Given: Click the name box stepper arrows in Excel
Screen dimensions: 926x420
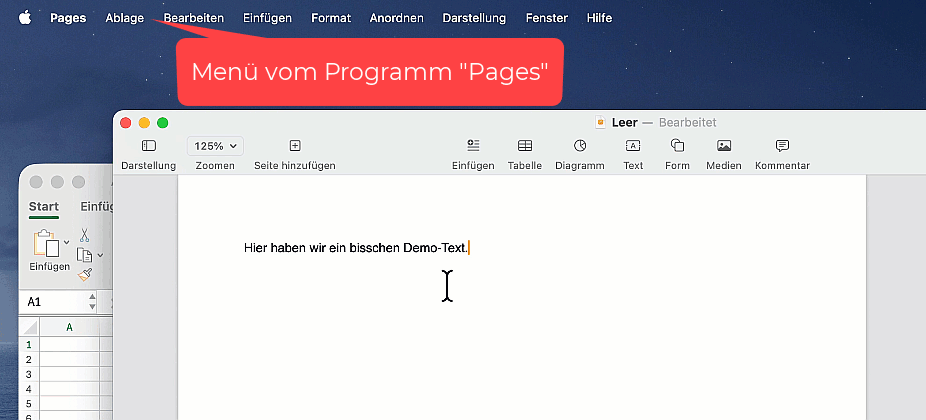Looking at the screenshot, I should click(x=92, y=302).
